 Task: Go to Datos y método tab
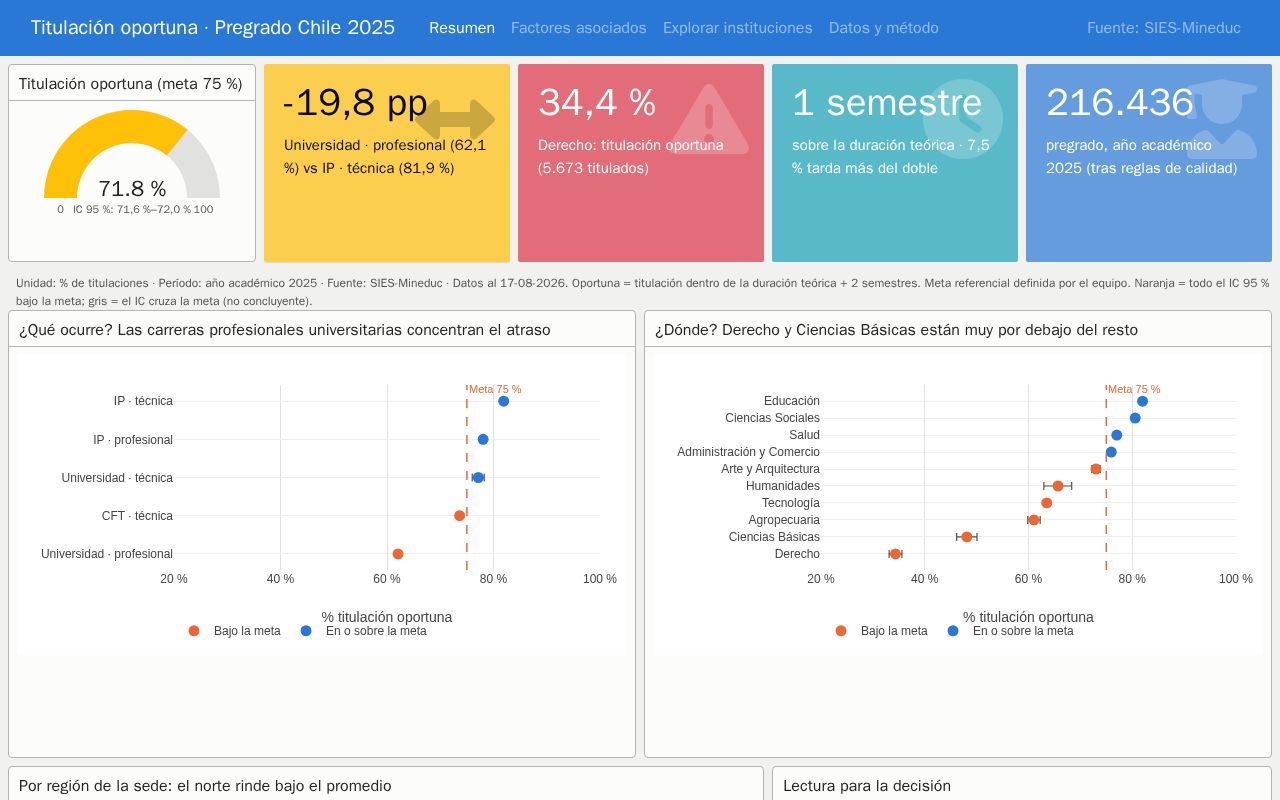point(883,28)
